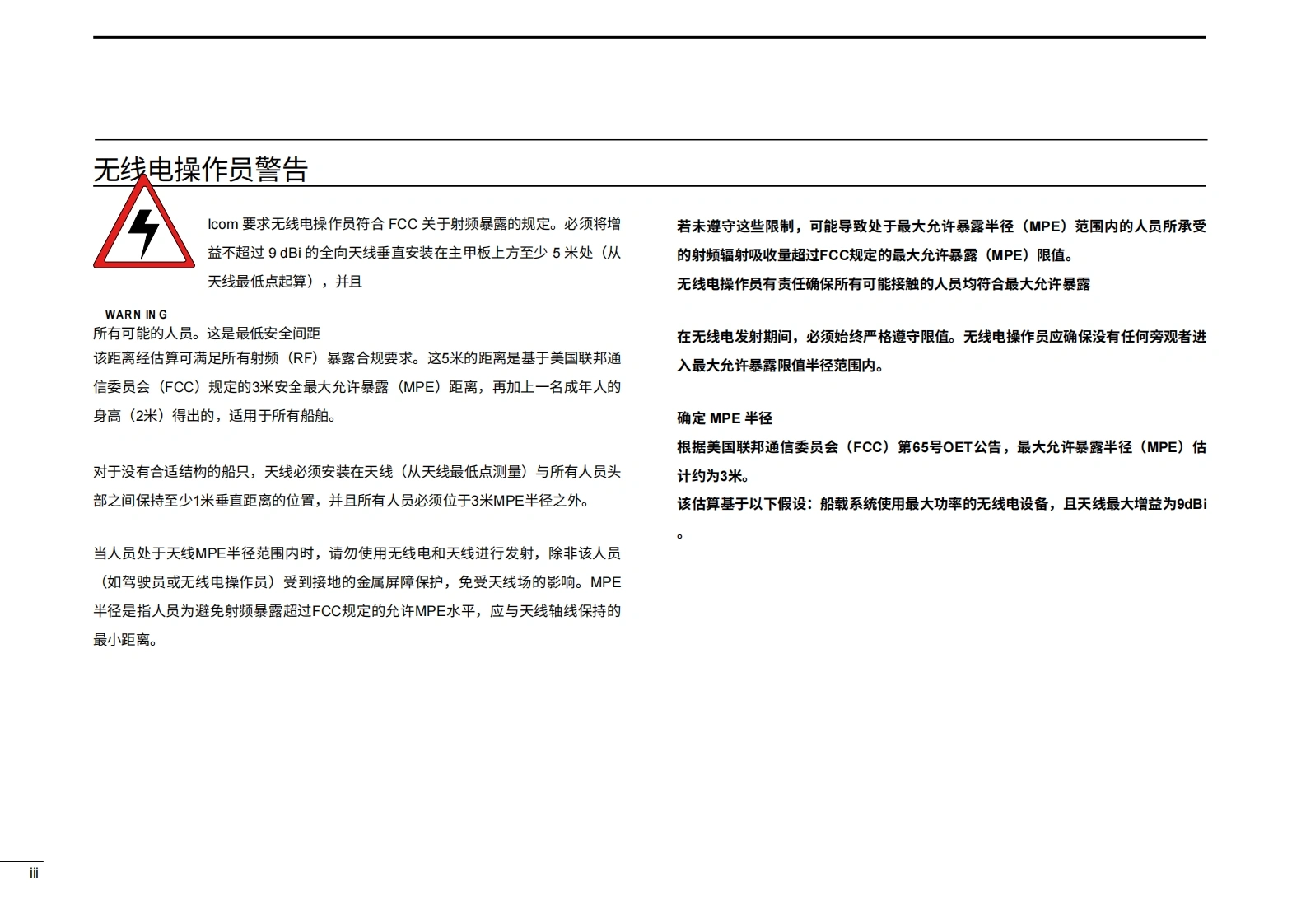Click the WARNING label under the triangle
1306x924 pixels.
tap(136, 315)
